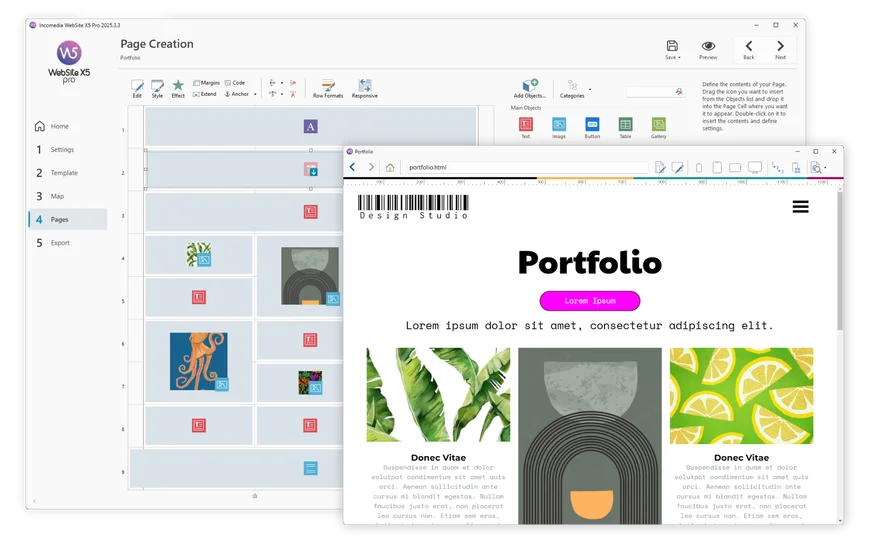
Task: Toggle the Extend cell option
Action: [205, 94]
